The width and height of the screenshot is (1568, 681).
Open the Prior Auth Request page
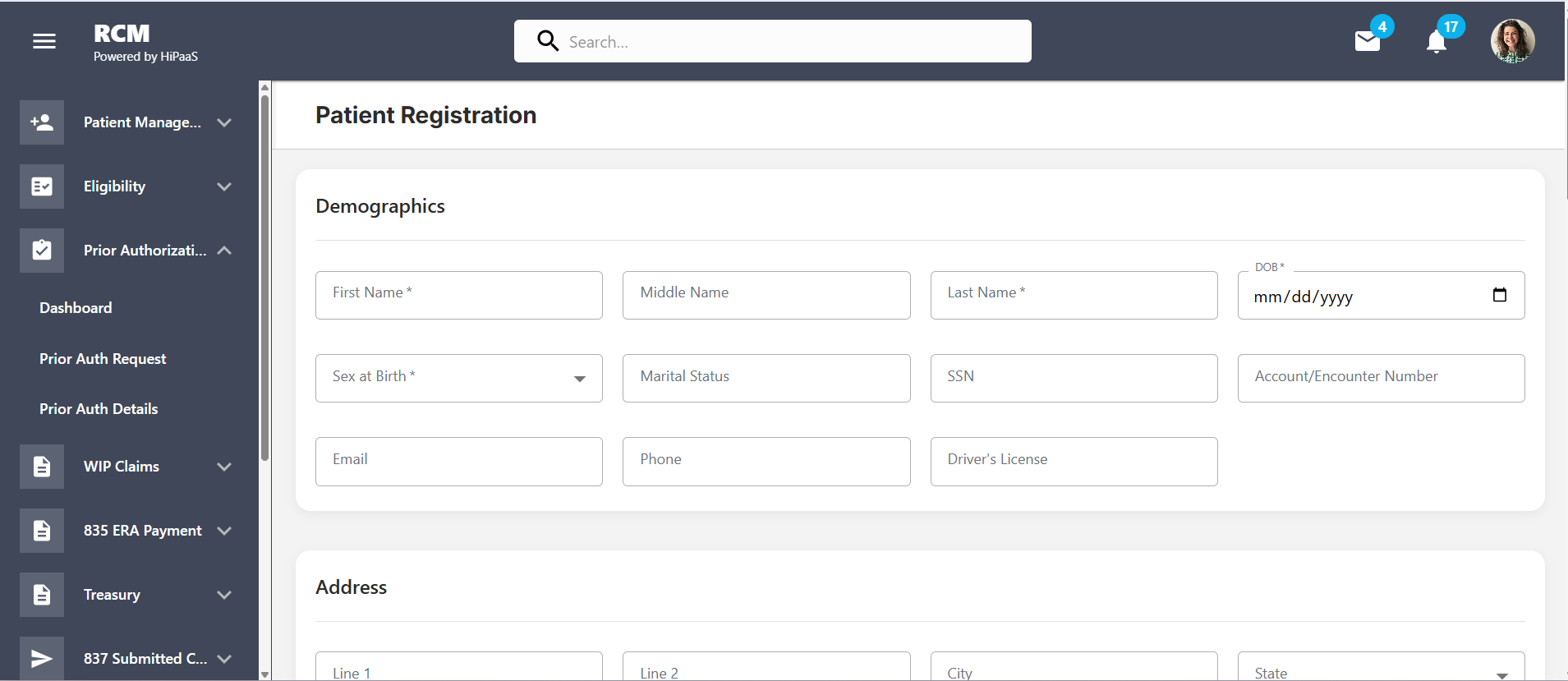click(x=103, y=359)
